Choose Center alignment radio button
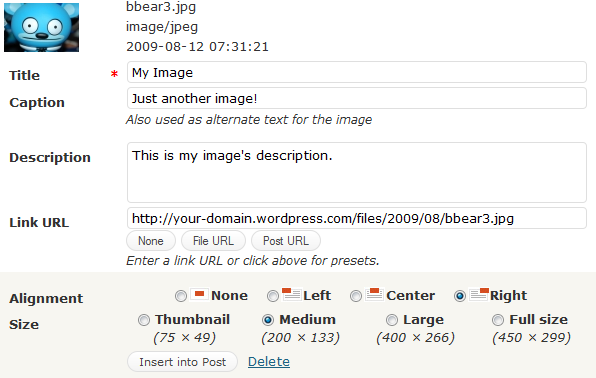Screen dimensions: 596x378 coord(356,296)
